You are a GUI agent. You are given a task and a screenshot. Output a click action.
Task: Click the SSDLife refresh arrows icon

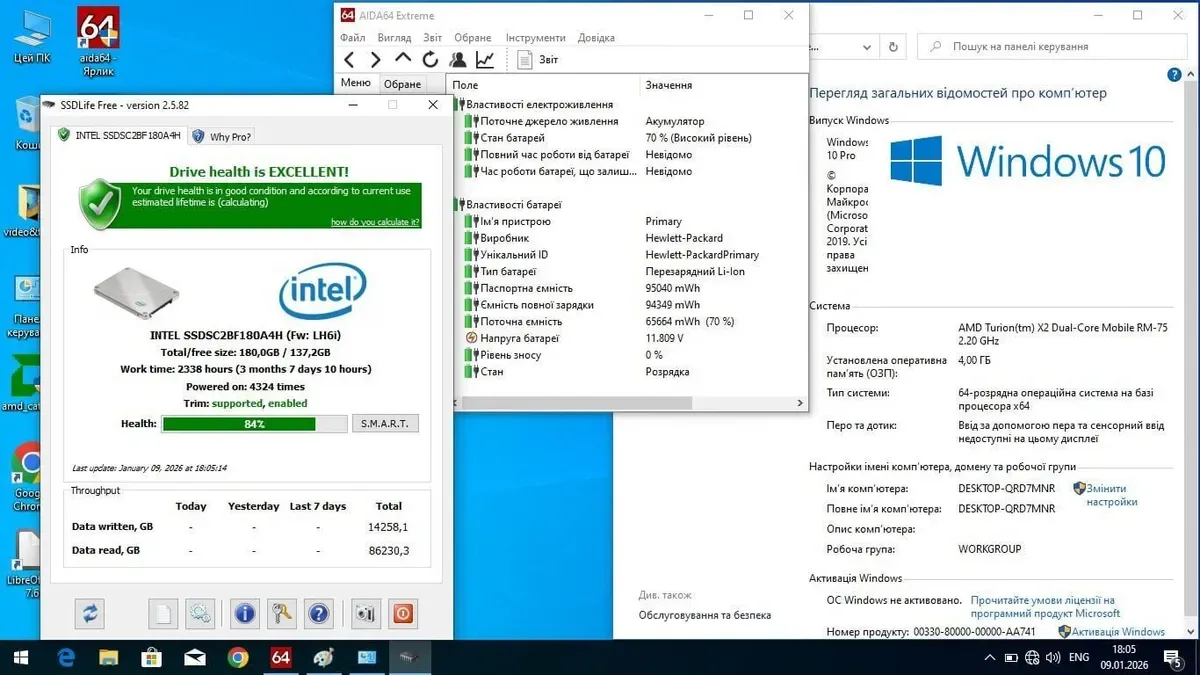(90, 612)
